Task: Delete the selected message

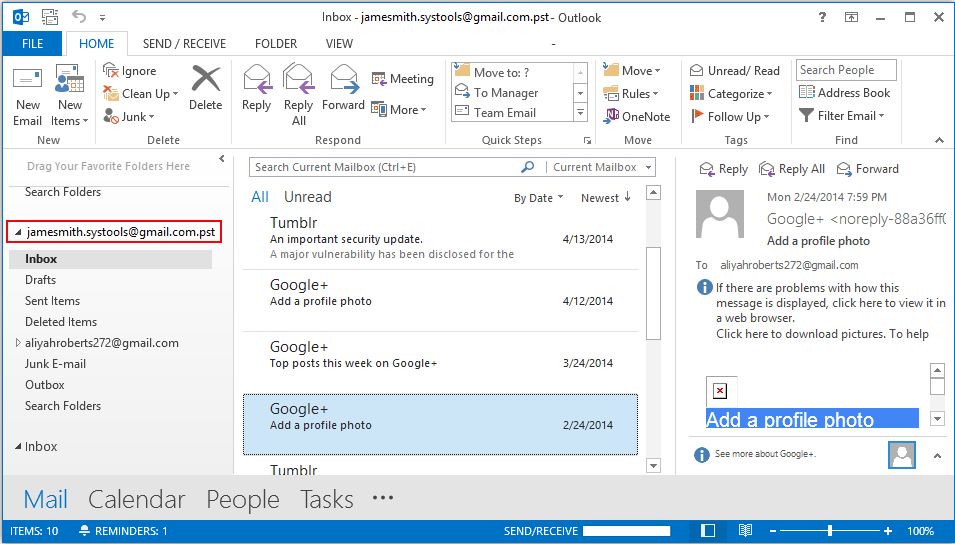Action: (x=206, y=88)
